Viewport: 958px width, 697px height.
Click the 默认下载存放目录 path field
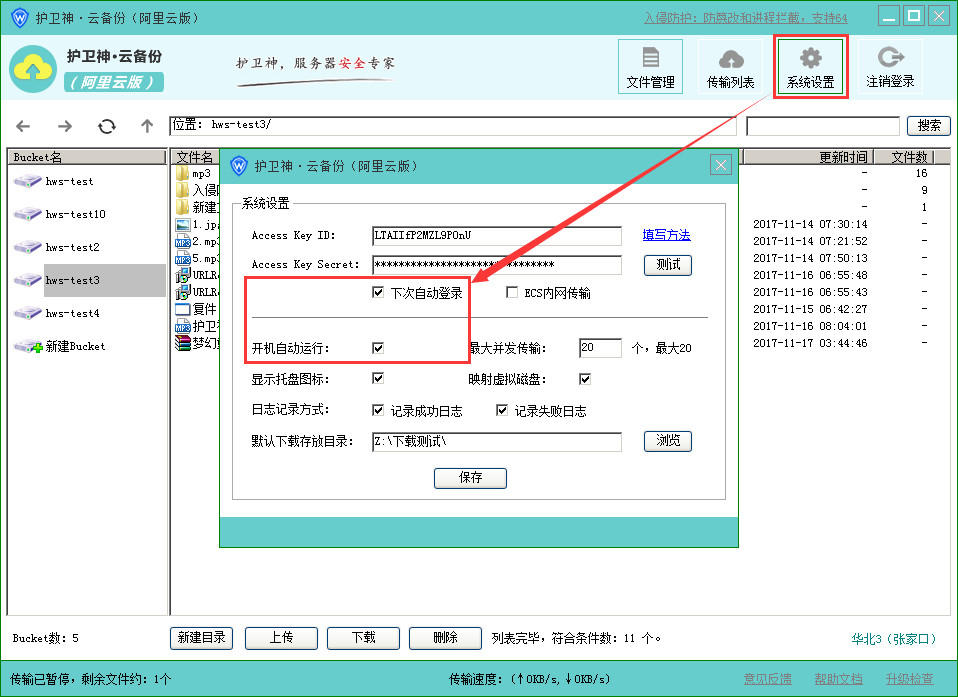[497, 442]
